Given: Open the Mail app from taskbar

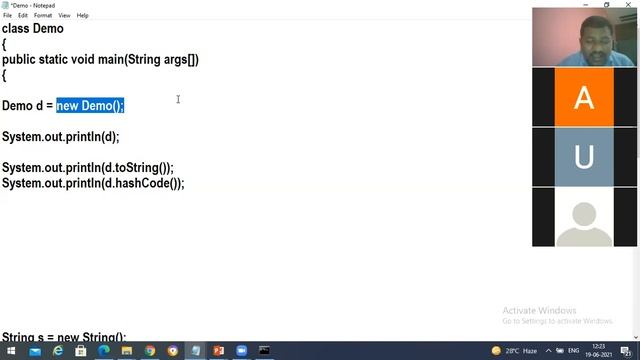Looking at the screenshot, I should coord(35,351).
